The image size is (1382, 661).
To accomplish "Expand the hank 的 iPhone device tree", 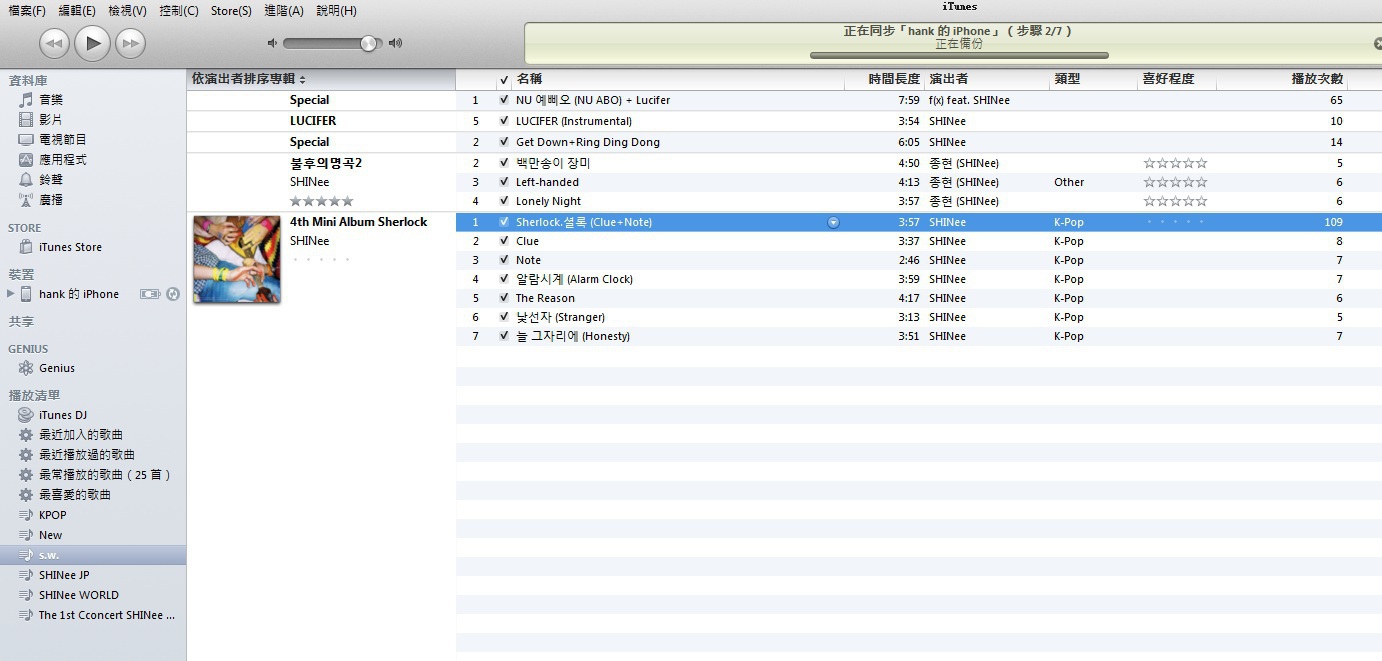I will tap(11, 294).
